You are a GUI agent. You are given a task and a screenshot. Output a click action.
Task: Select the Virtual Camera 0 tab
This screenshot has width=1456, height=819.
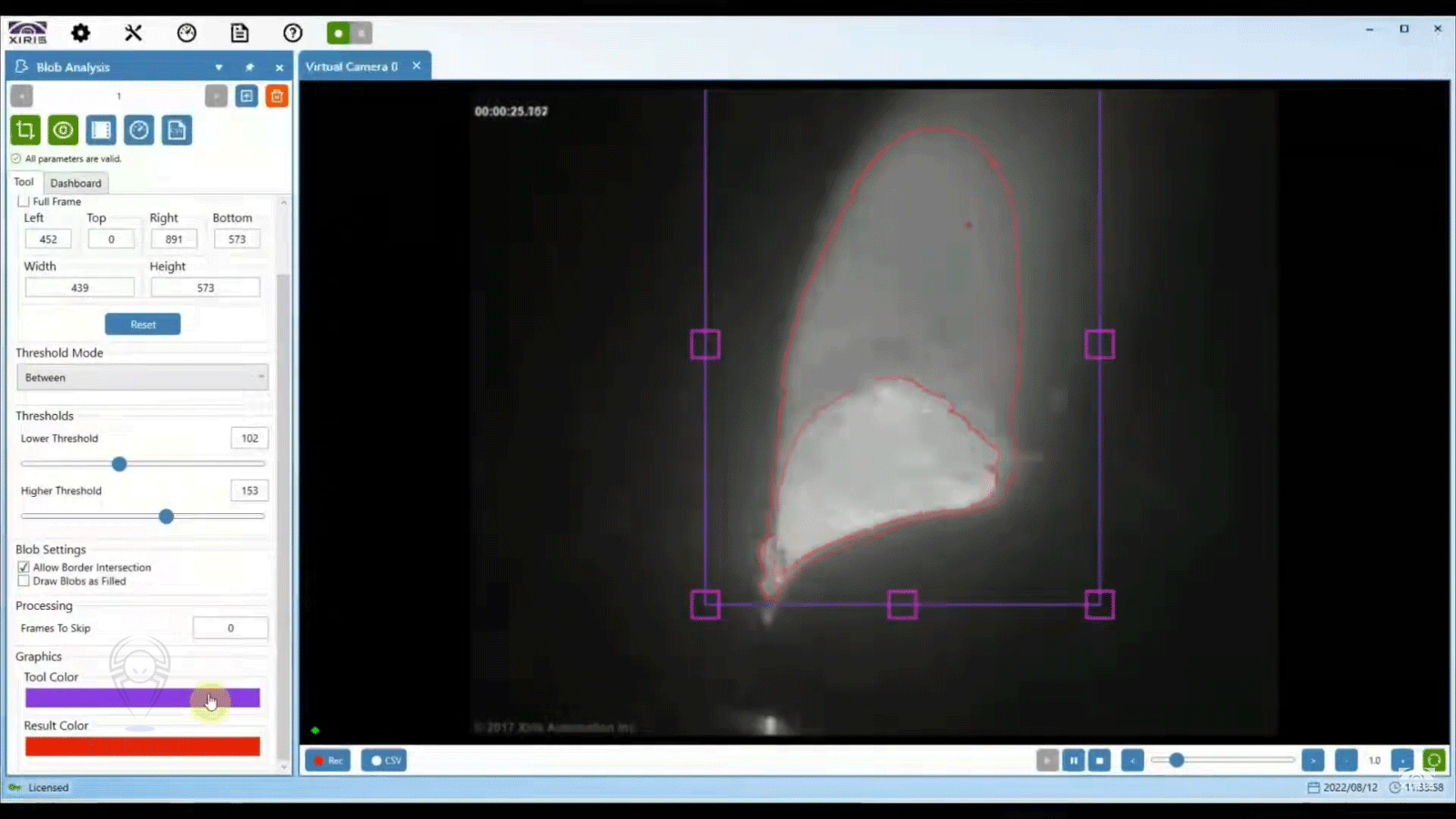click(351, 66)
